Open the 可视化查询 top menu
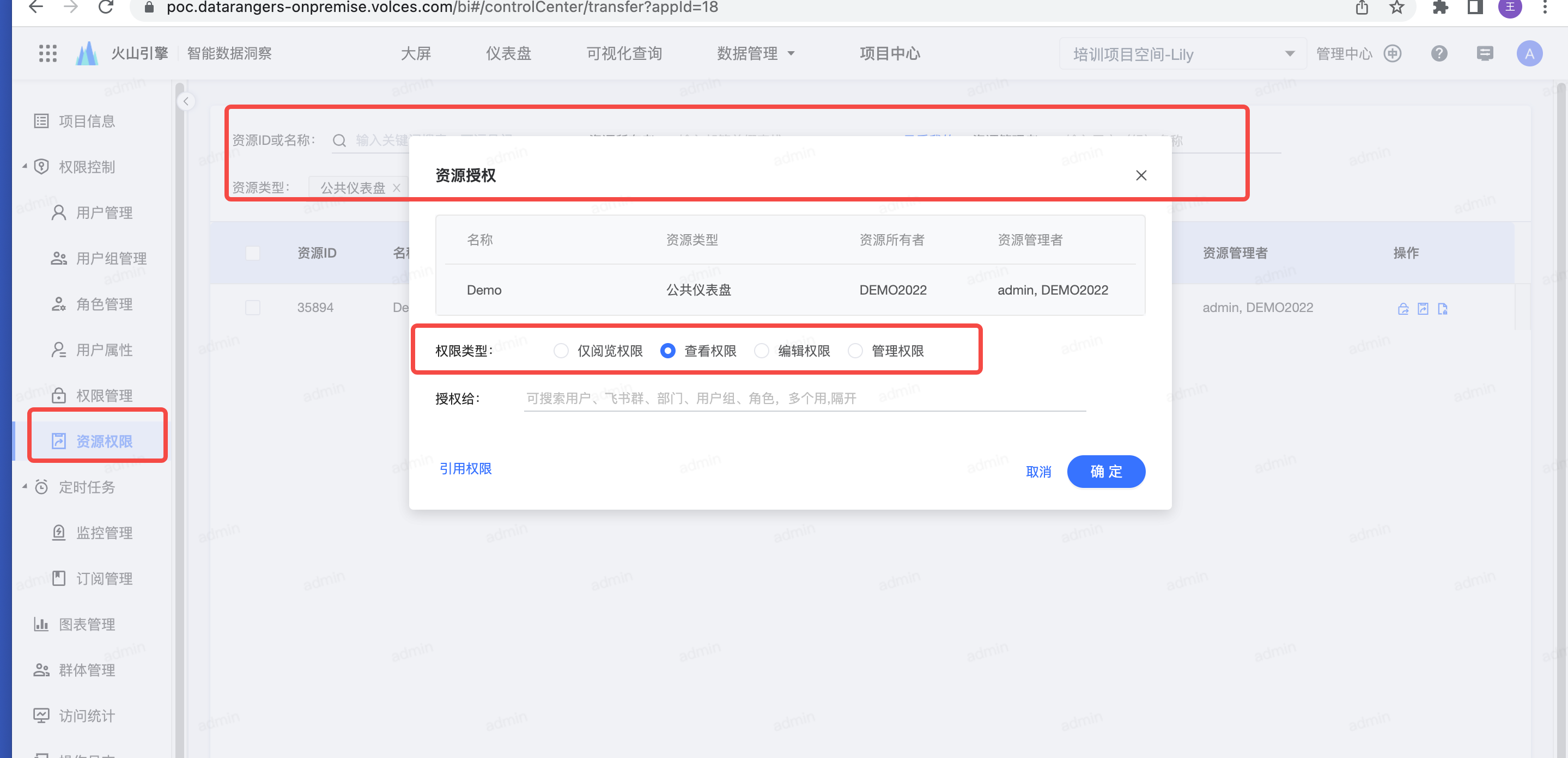The image size is (1568, 758). click(624, 53)
